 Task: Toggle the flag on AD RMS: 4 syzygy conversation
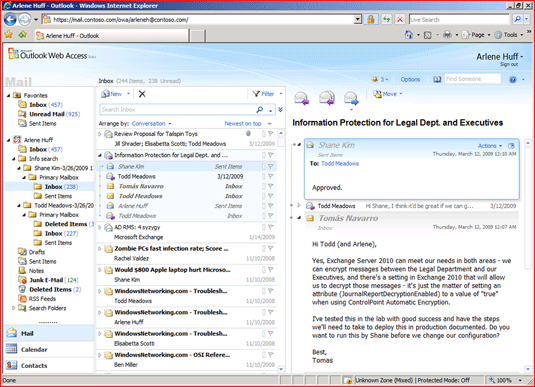pos(271,227)
